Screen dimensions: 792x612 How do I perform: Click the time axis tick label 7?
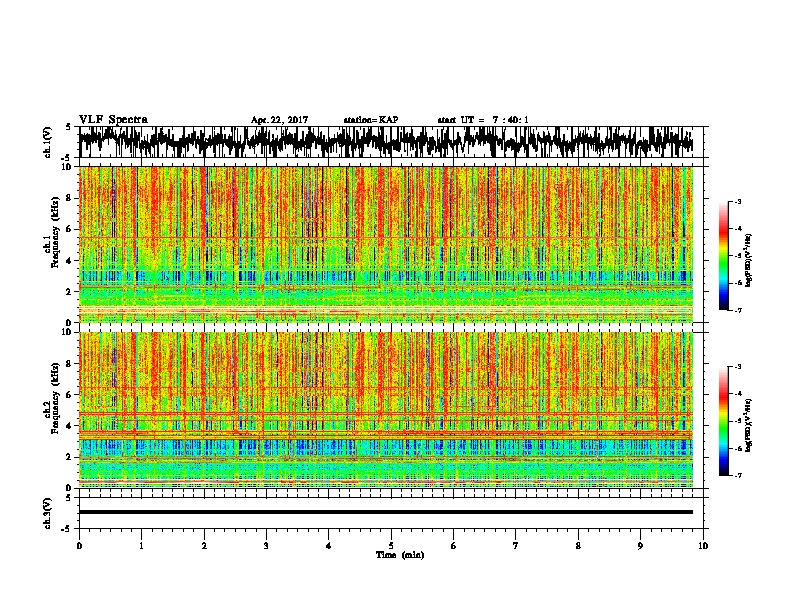click(516, 545)
